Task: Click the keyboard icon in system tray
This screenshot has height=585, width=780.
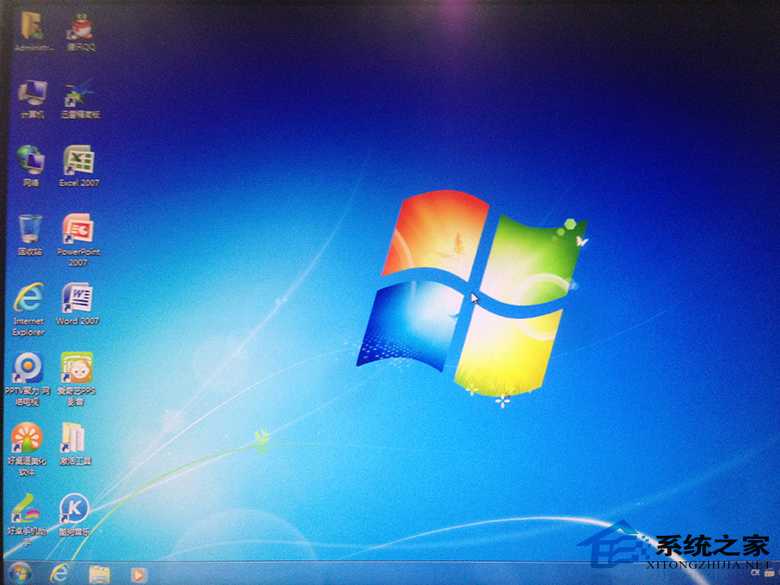Action: click(x=770, y=573)
